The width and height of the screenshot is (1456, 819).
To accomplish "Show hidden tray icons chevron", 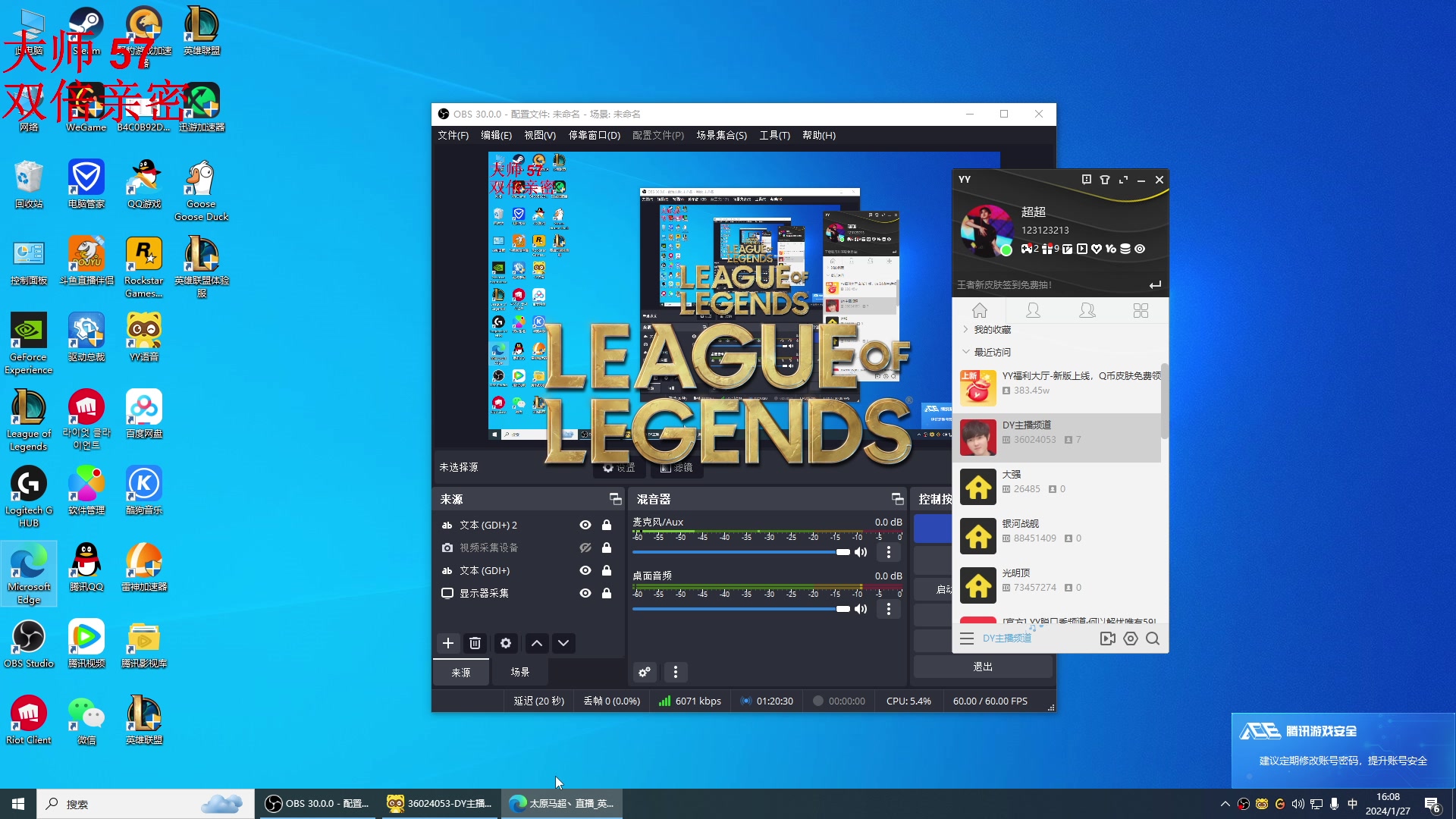I will (x=1225, y=804).
